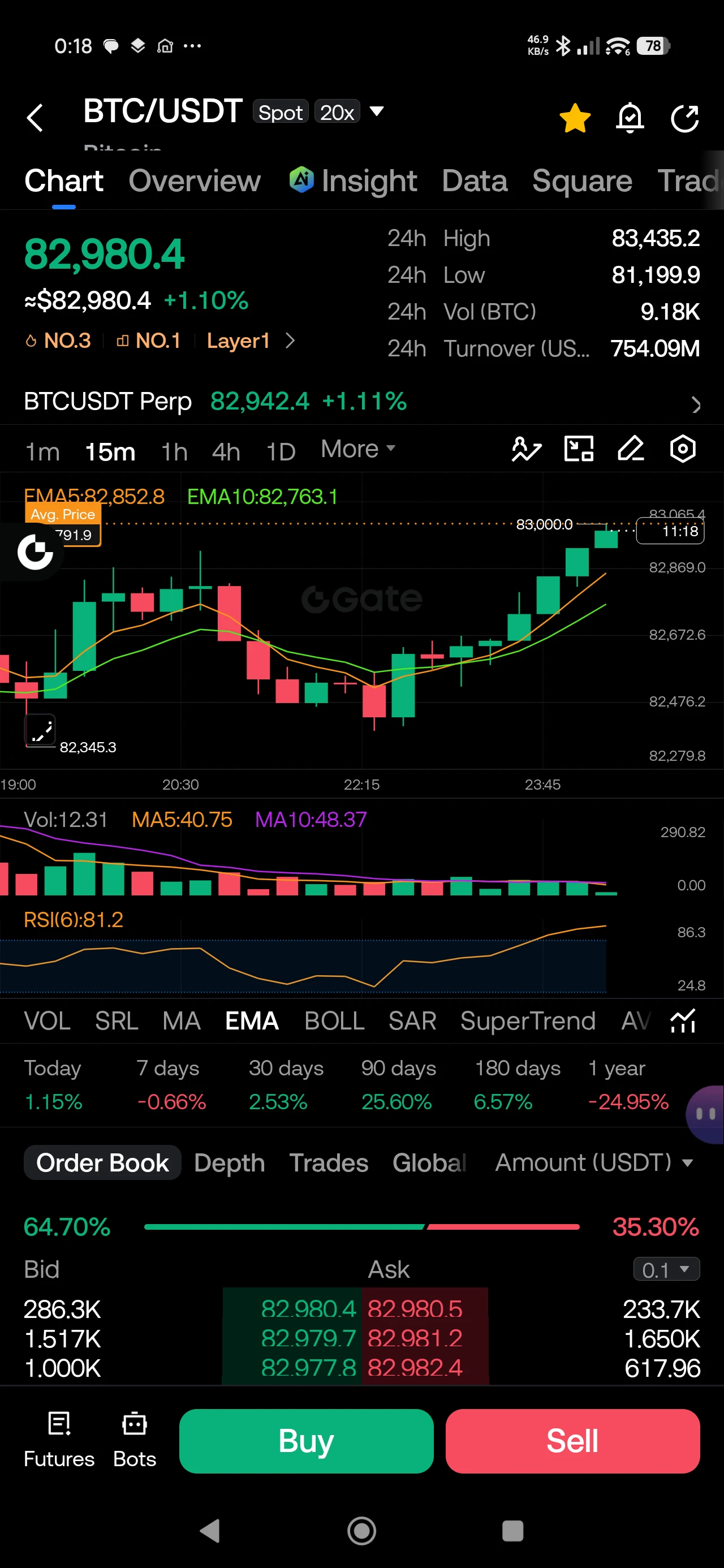
Task: Toggle the yellow favorite star
Action: coord(575,118)
